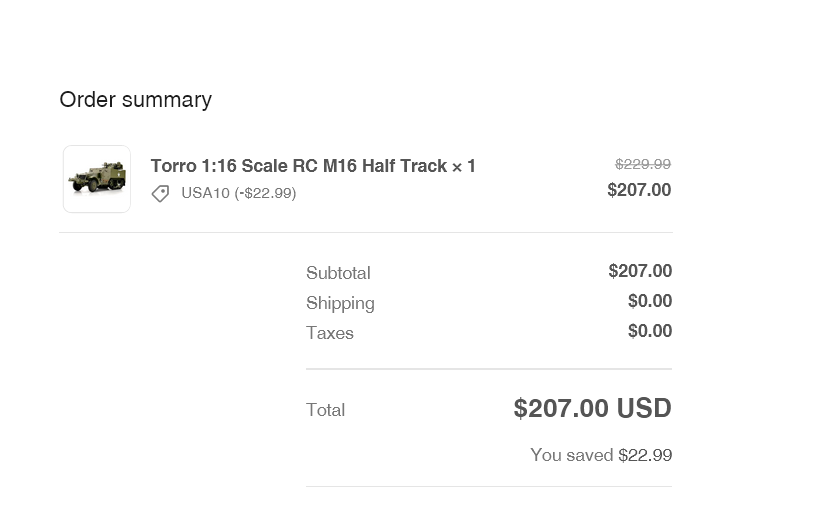Click the Taxes $0.00 value
This screenshot has height=517, width=831.
(x=650, y=331)
